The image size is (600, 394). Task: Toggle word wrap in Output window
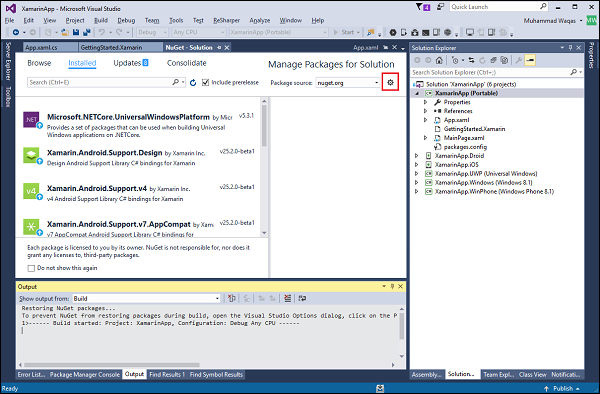pyautogui.click(x=302, y=298)
